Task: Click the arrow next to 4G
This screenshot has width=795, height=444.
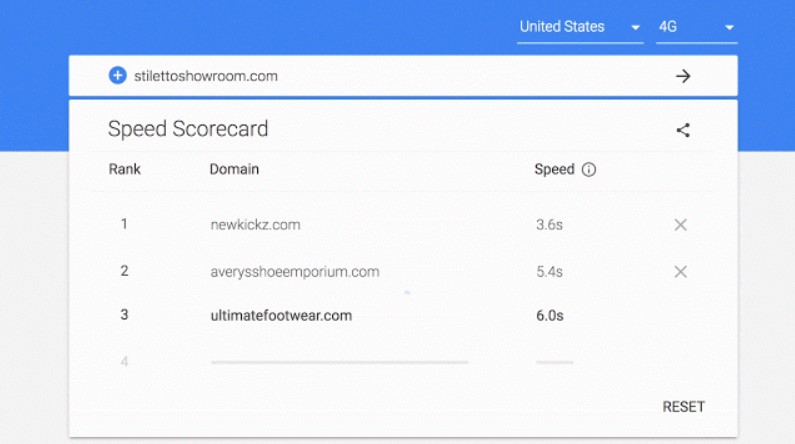Action: (730, 27)
